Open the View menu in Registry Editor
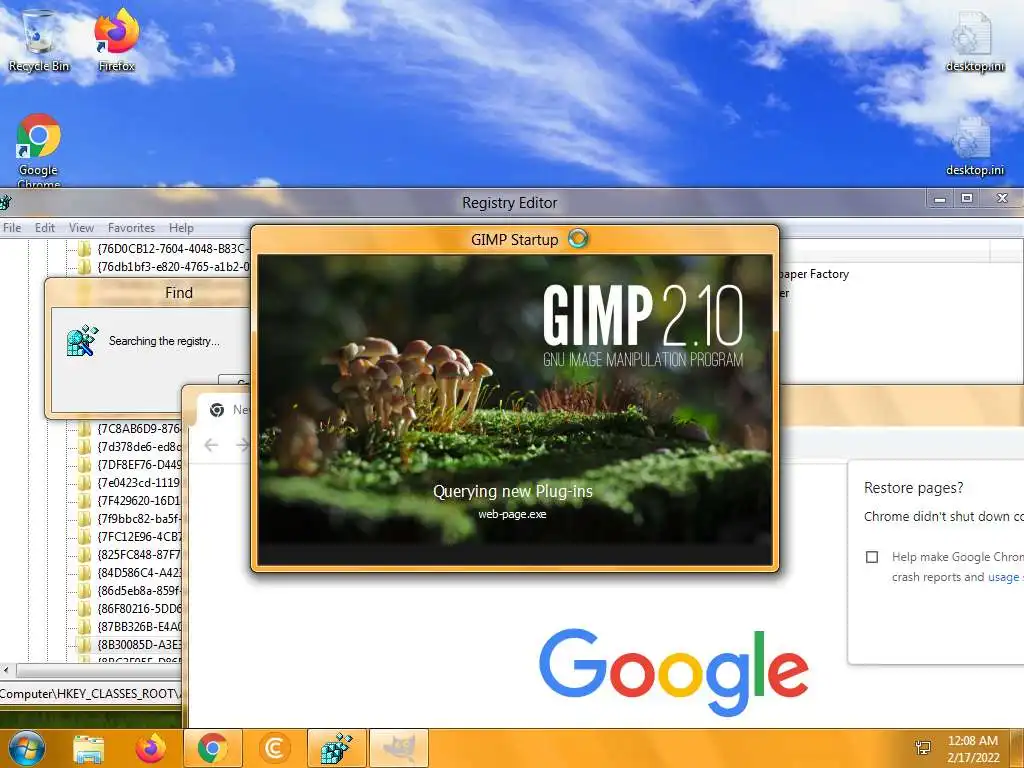1024x768 pixels. coord(81,228)
